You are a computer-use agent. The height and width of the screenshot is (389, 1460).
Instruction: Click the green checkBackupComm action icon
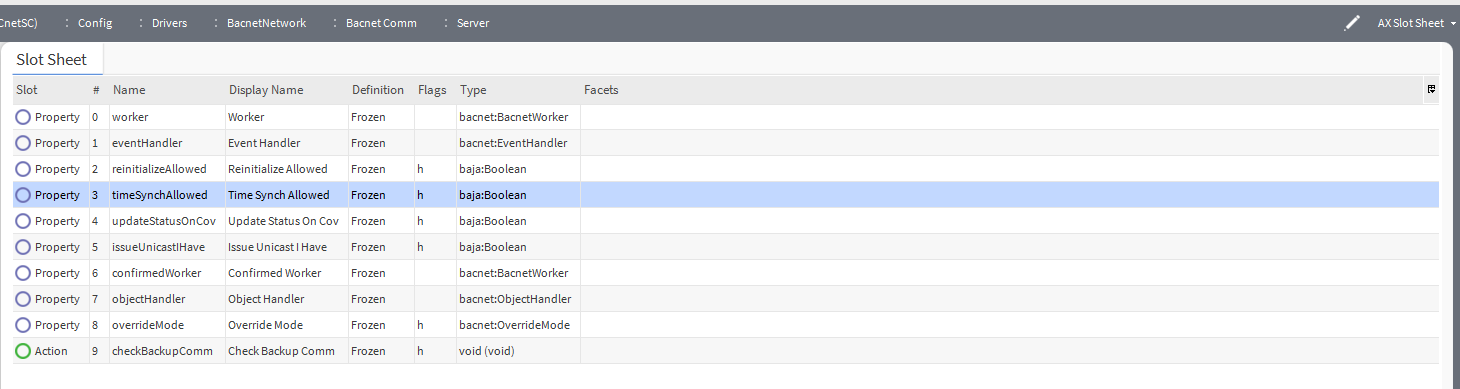pos(23,351)
